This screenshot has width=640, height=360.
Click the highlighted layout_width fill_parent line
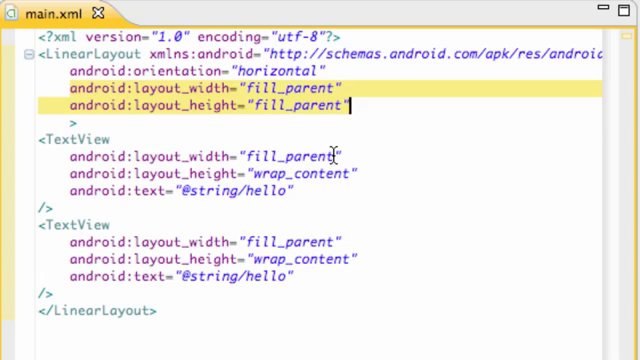point(205,88)
